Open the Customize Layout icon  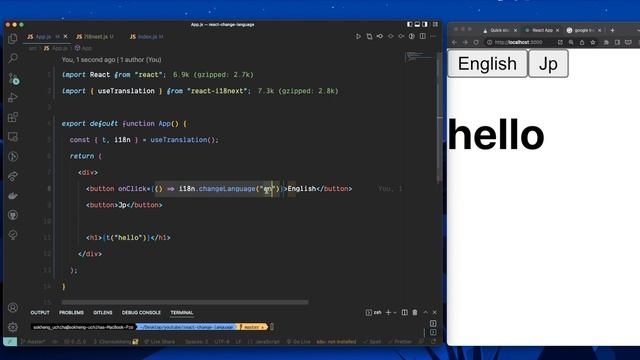click(x=435, y=24)
